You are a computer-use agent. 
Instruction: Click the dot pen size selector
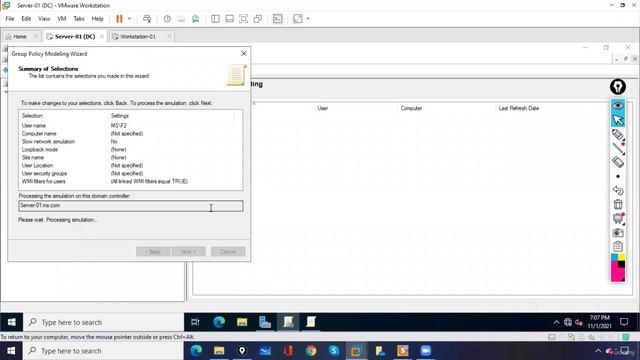618,176
